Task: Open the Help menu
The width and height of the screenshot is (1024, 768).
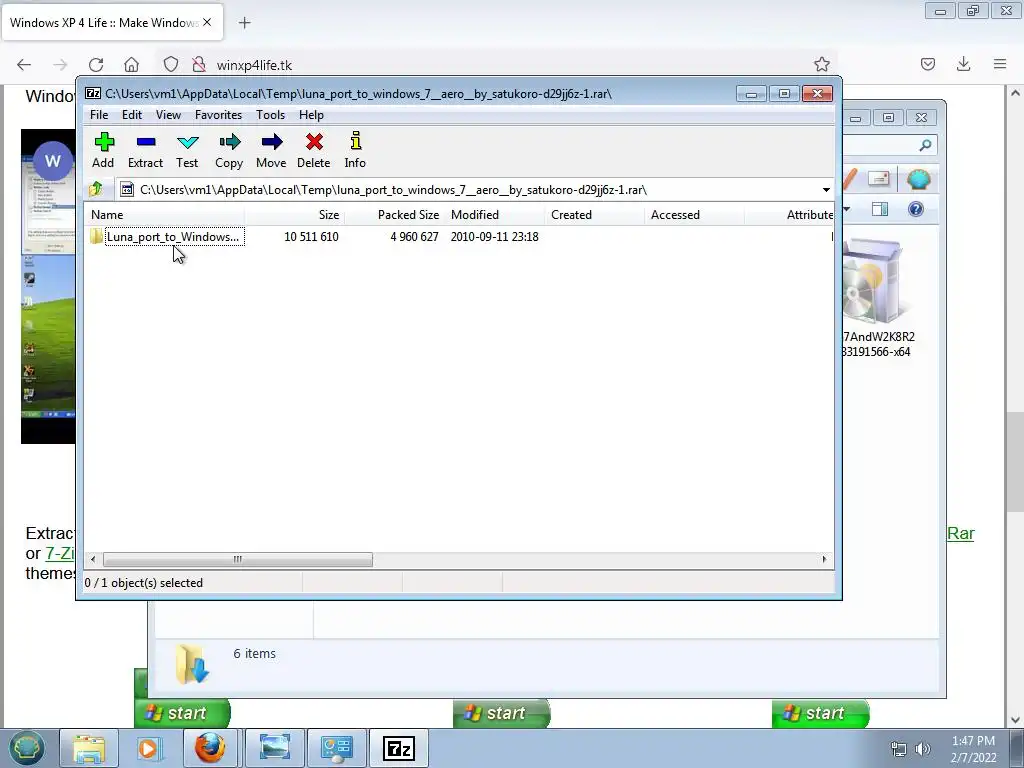Action: pyautogui.click(x=312, y=115)
